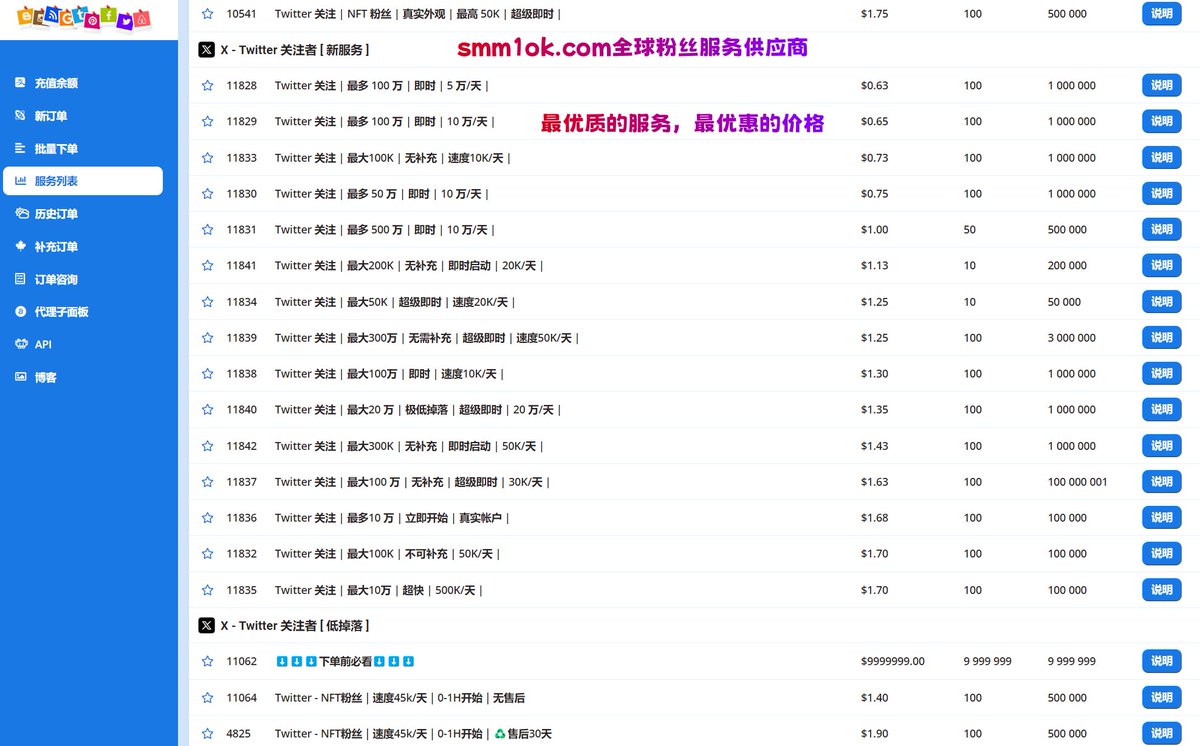View 说明 for service 11841
Viewport: 1200px width, 746px height.
(1161, 266)
